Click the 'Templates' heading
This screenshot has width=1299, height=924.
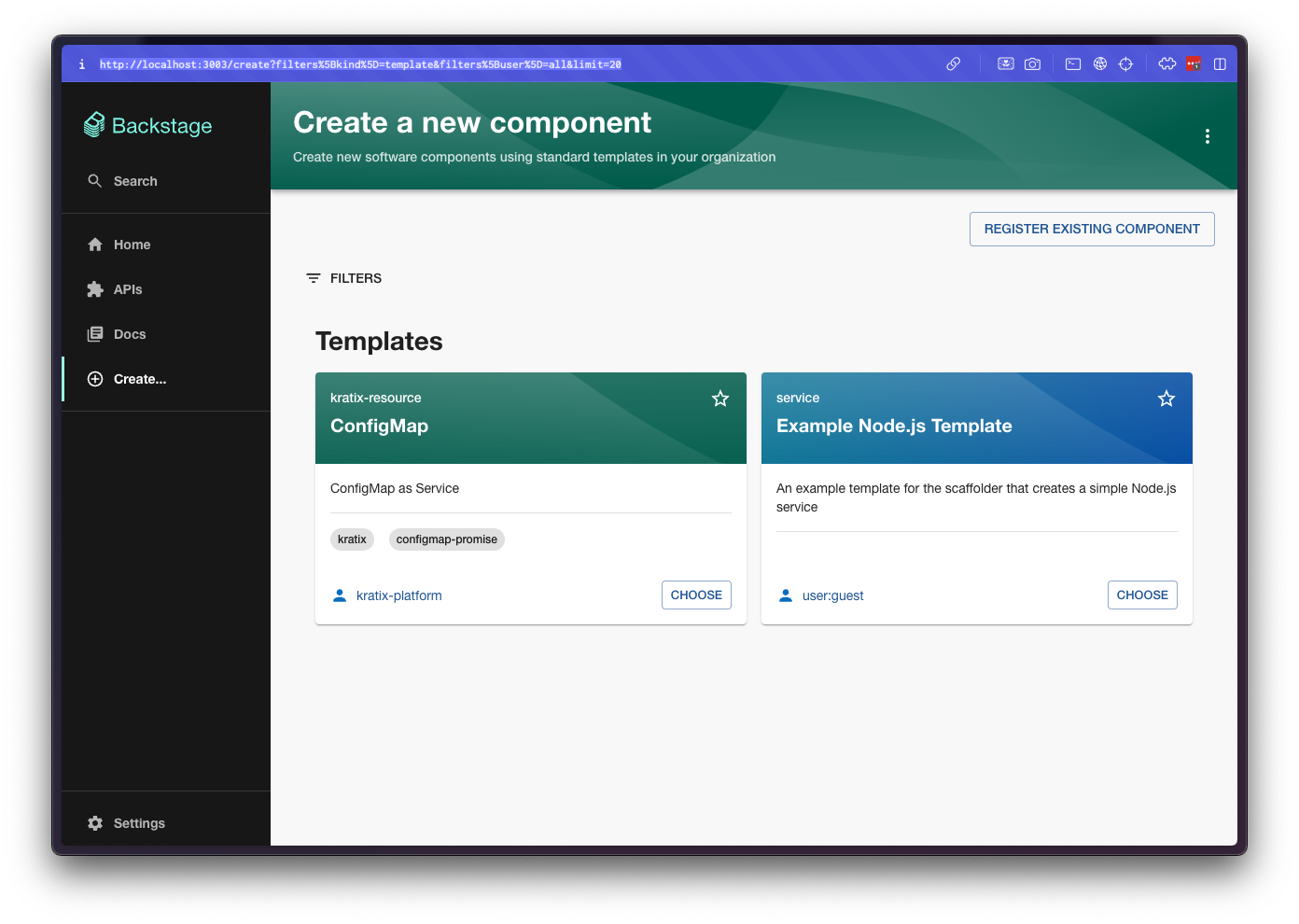click(x=379, y=342)
